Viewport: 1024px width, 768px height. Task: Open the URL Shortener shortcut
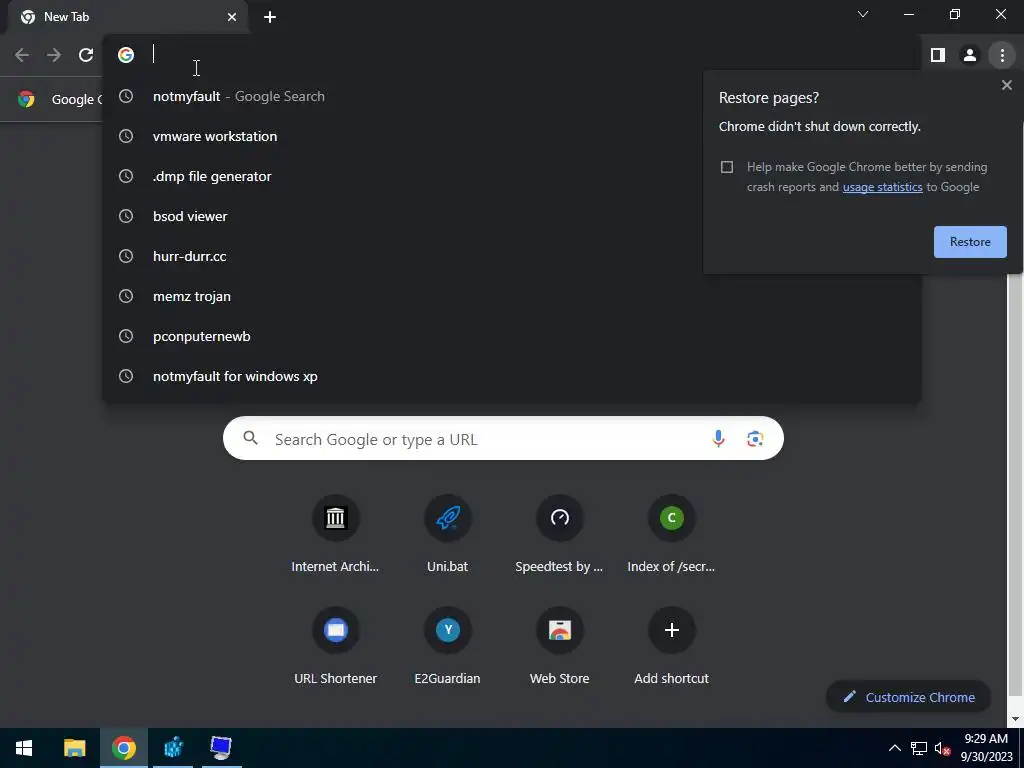(335, 647)
